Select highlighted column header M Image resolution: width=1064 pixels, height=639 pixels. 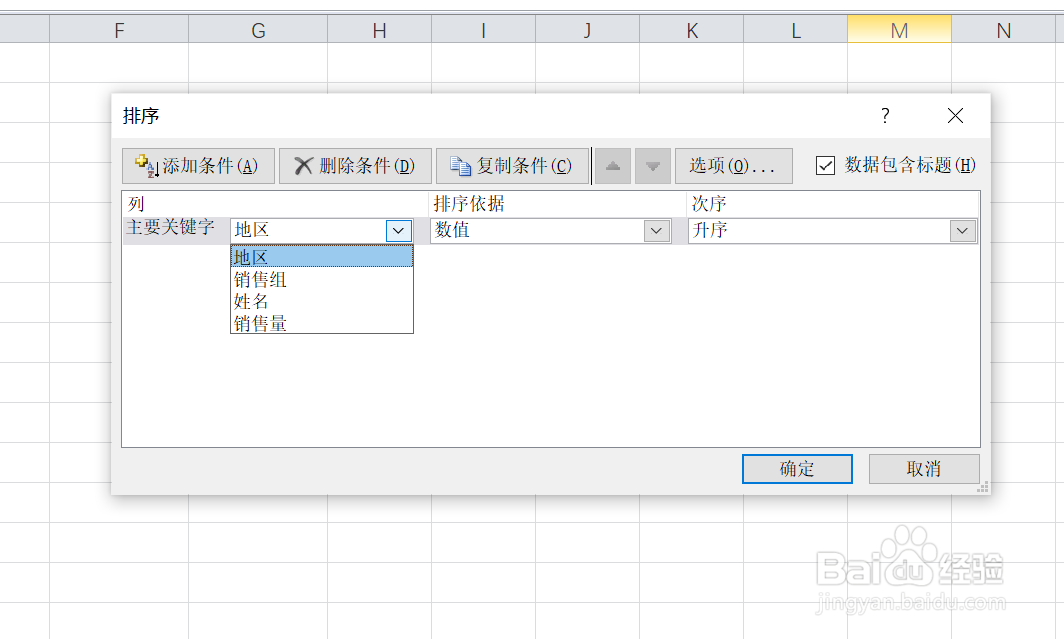900,30
